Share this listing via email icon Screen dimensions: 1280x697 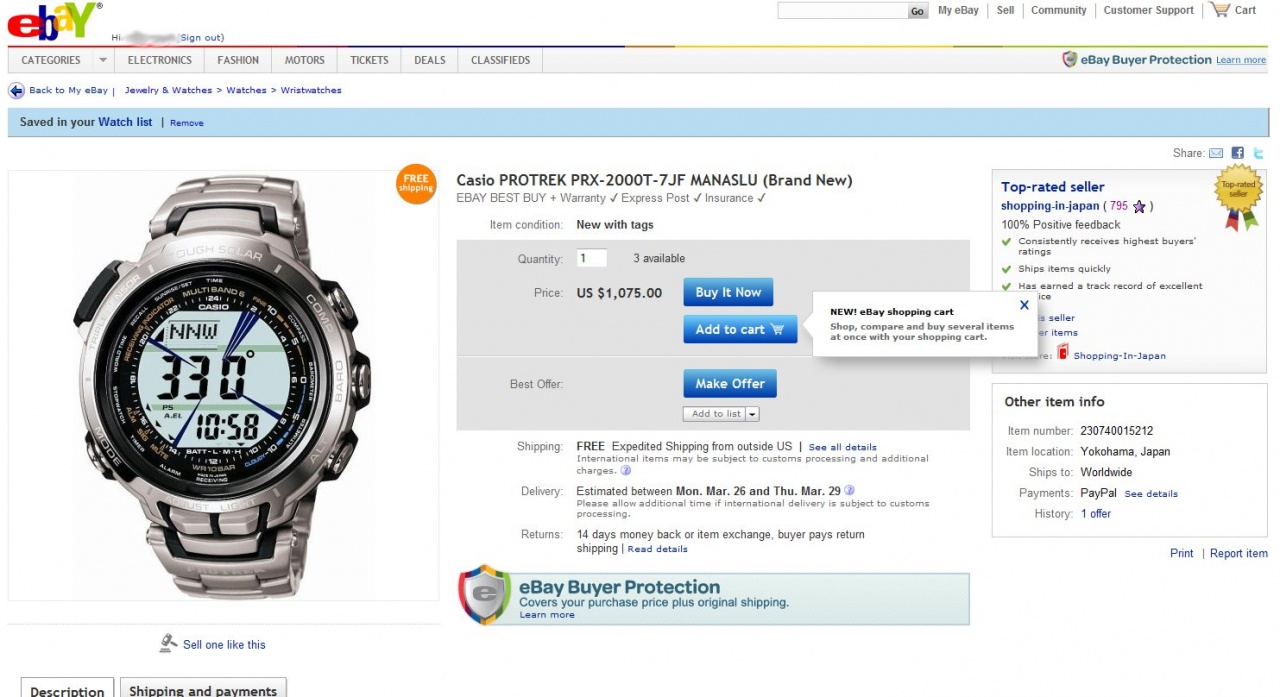click(x=1216, y=153)
